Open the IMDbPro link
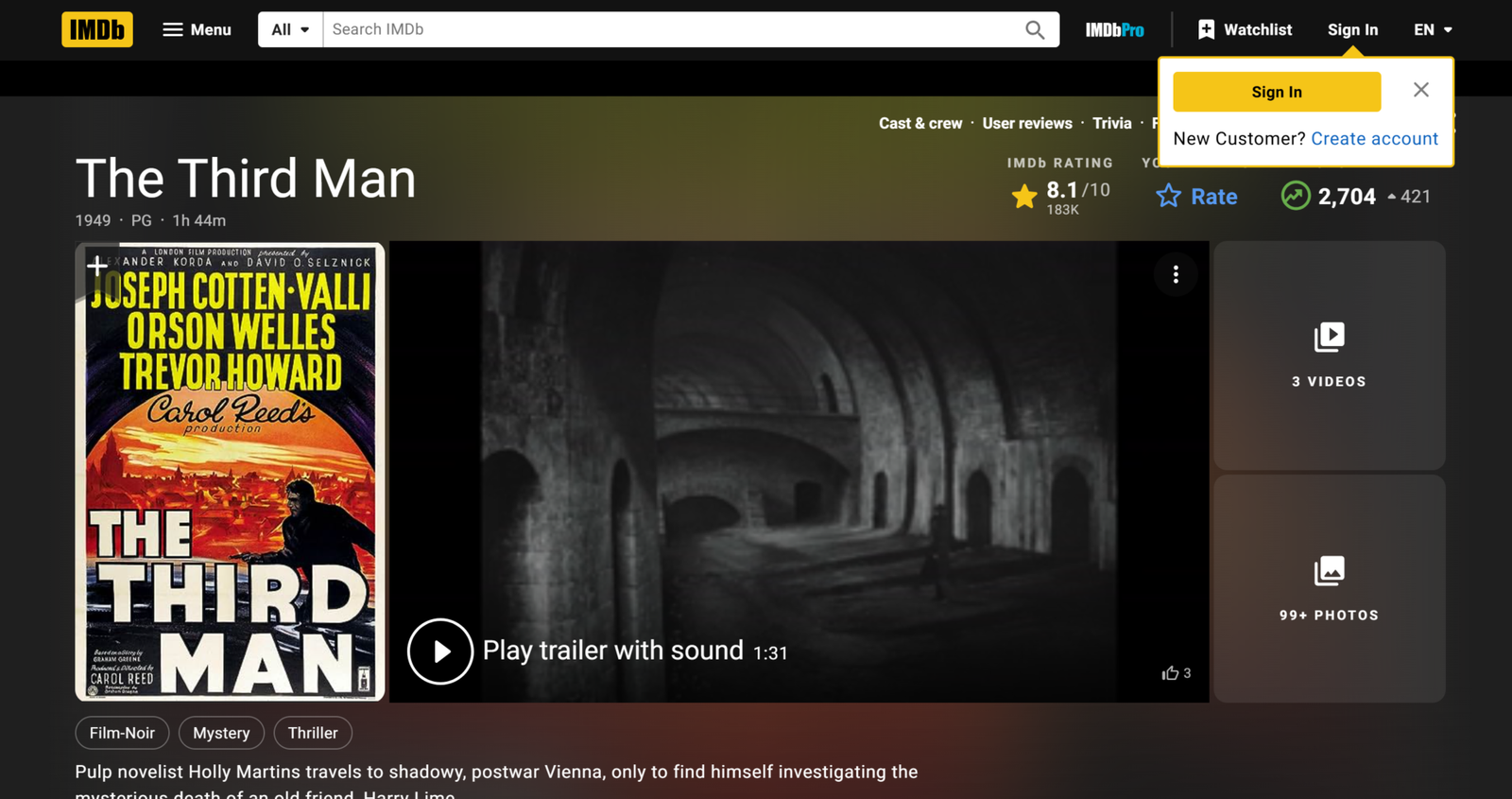The width and height of the screenshot is (1512, 799). [1114, 30]
